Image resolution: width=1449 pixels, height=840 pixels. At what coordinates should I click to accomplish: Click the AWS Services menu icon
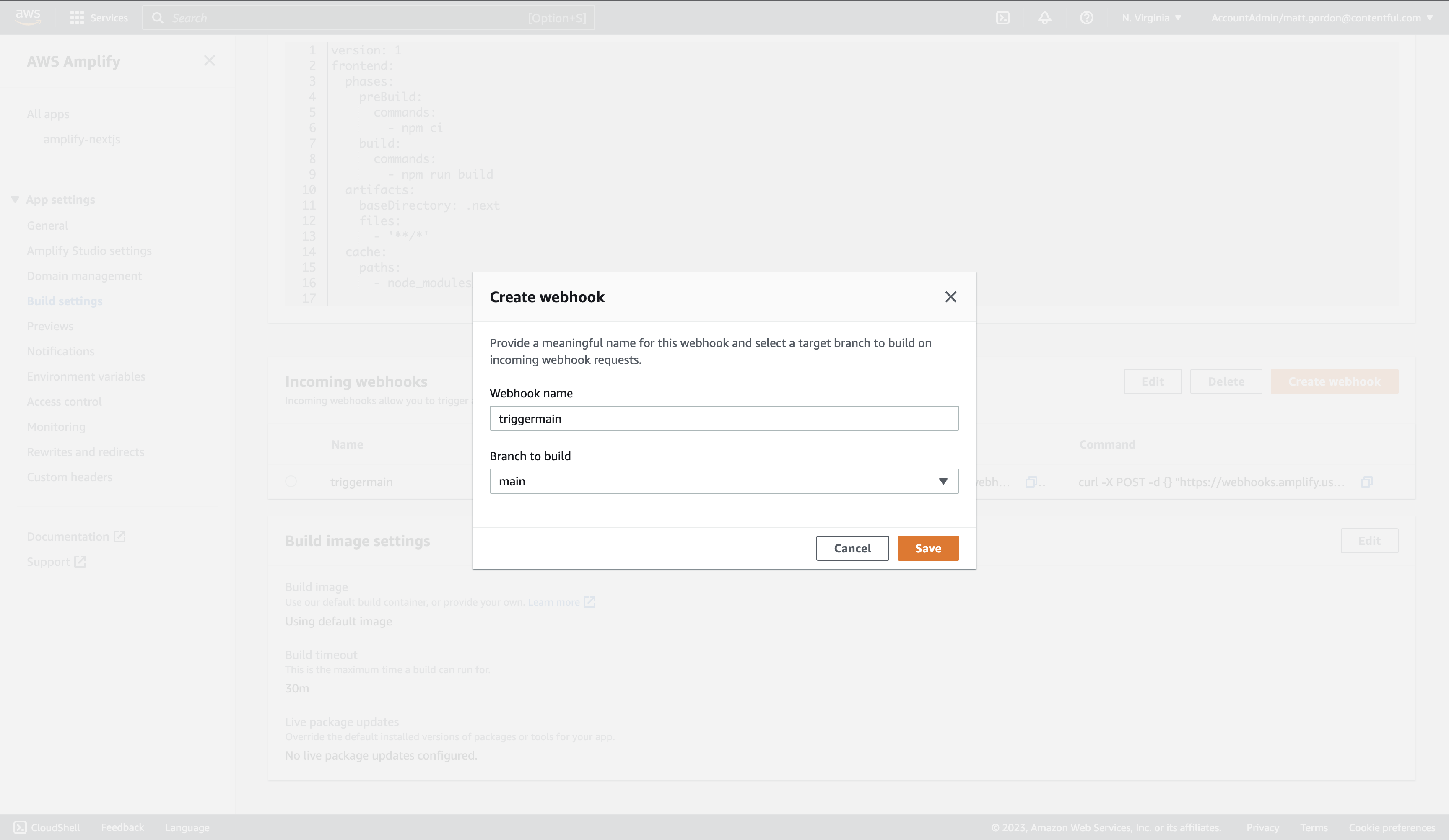[x=78, y=17]
